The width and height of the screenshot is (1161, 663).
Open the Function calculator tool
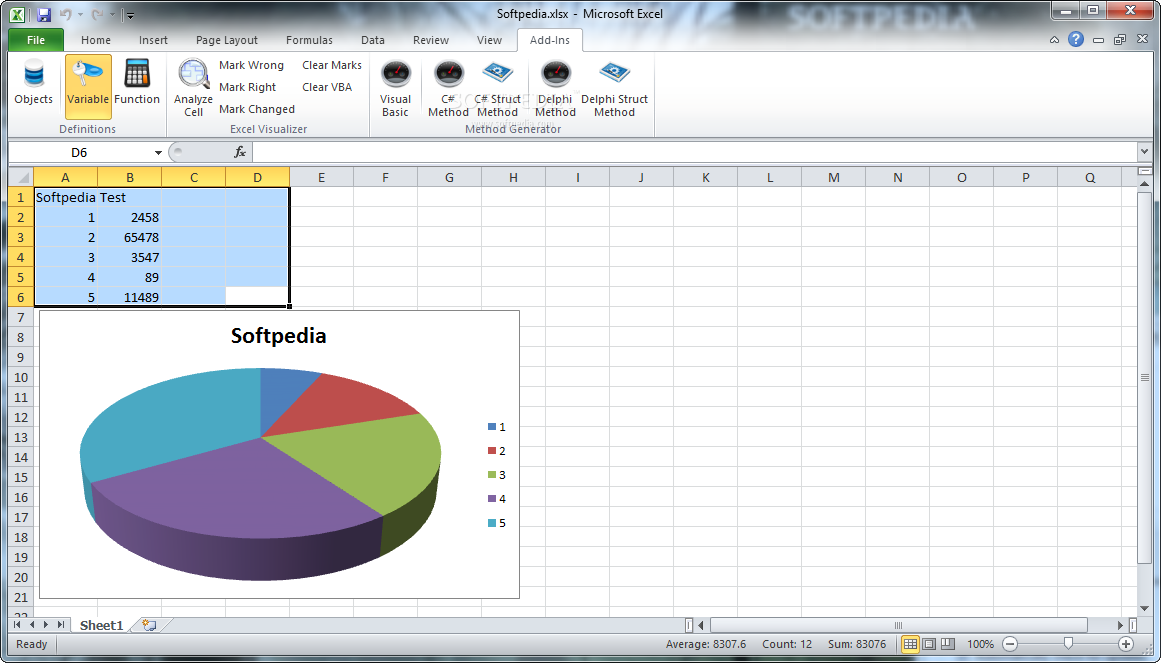pyautogui.click(x=137, y=85)
